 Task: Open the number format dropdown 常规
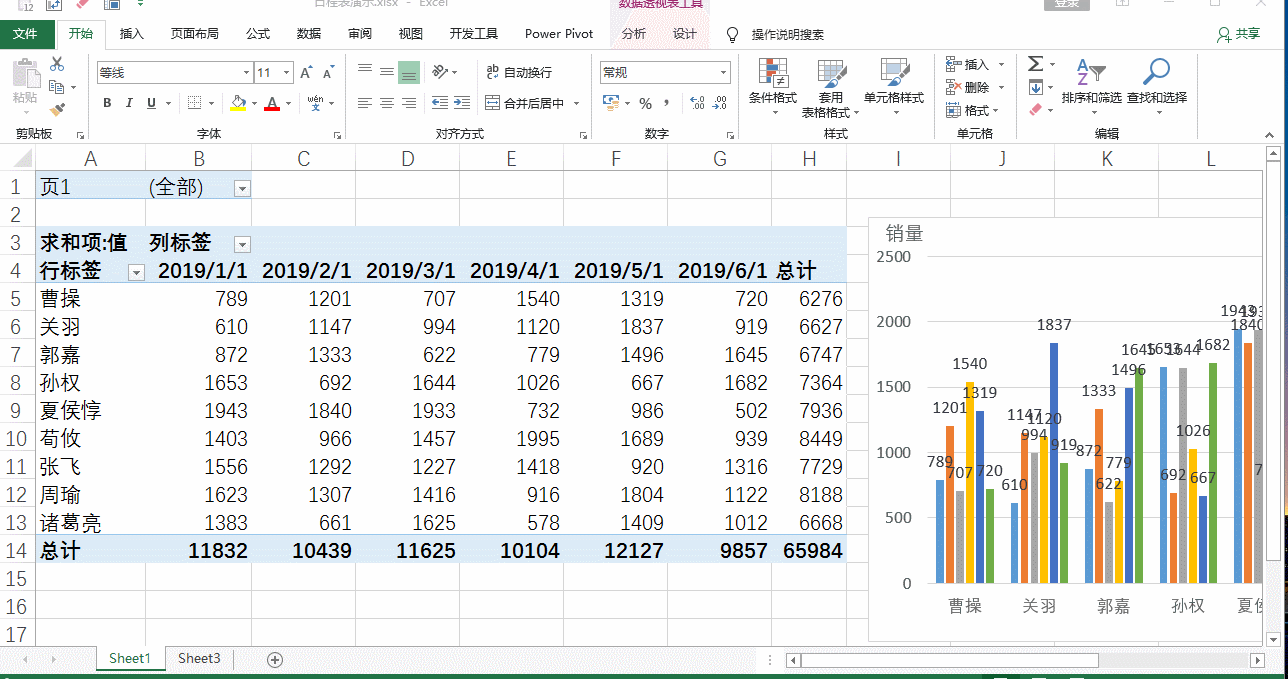(x=724, y=72)
